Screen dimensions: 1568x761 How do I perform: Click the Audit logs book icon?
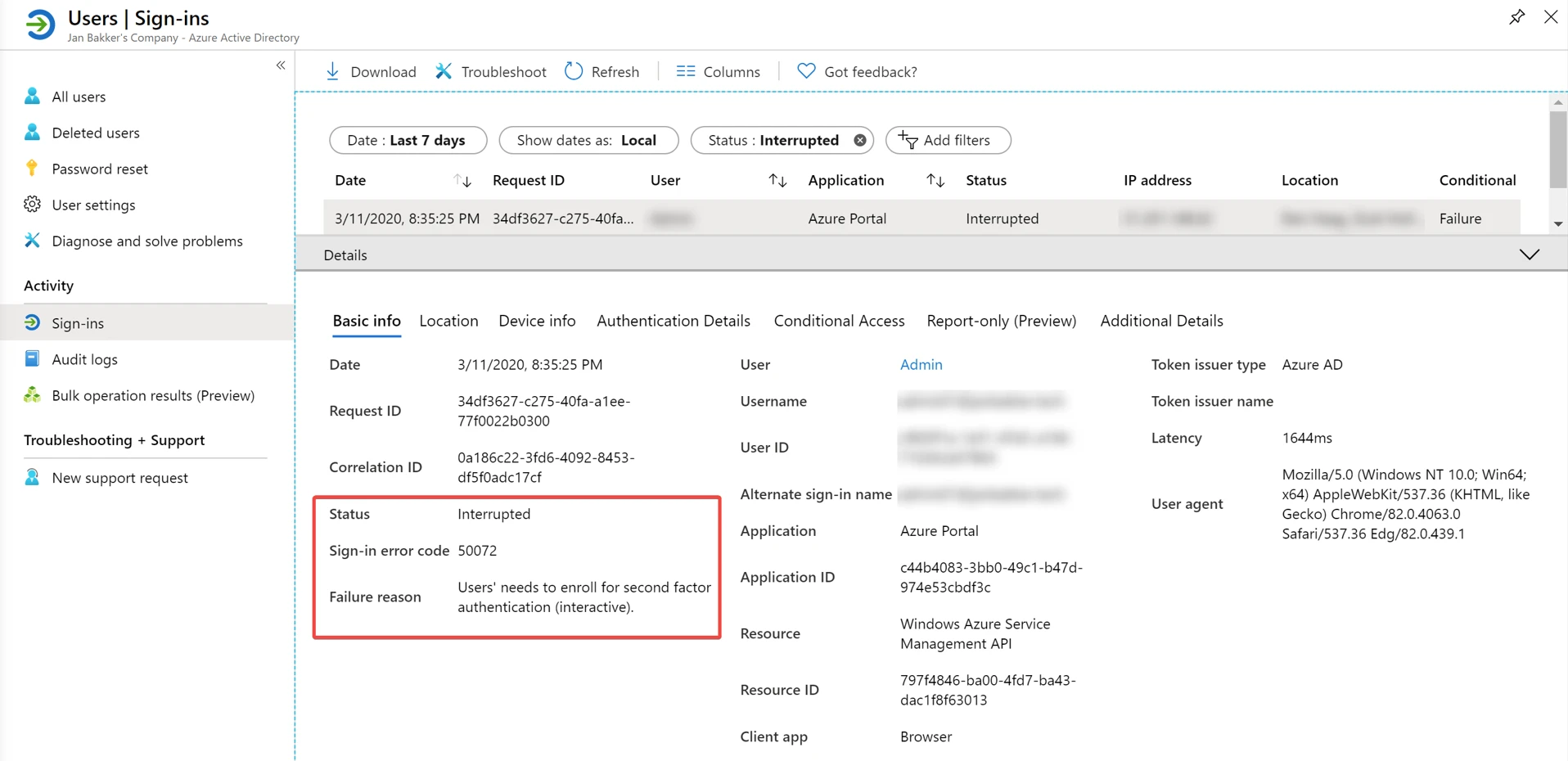[x=32, y=358]
